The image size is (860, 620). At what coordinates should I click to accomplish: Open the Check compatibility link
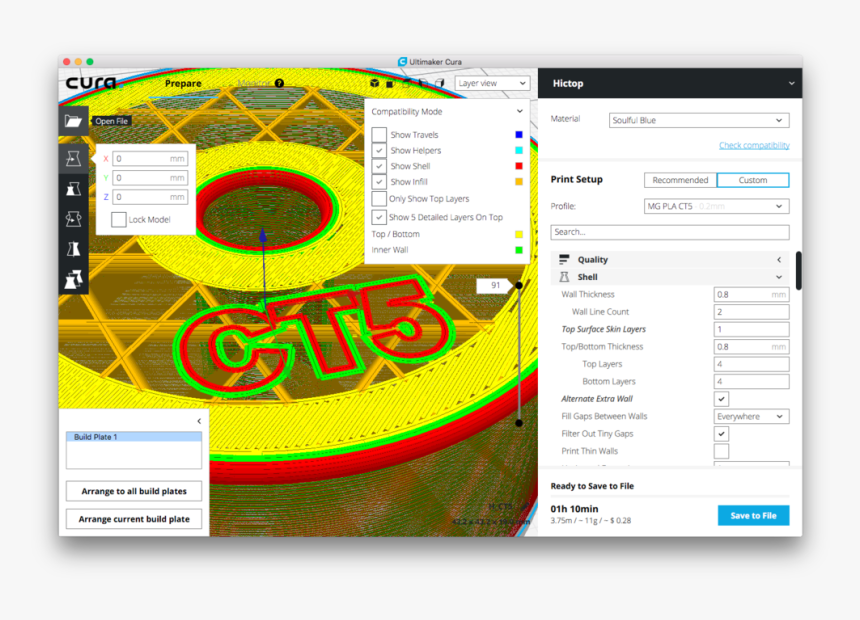tap(754, 145)
